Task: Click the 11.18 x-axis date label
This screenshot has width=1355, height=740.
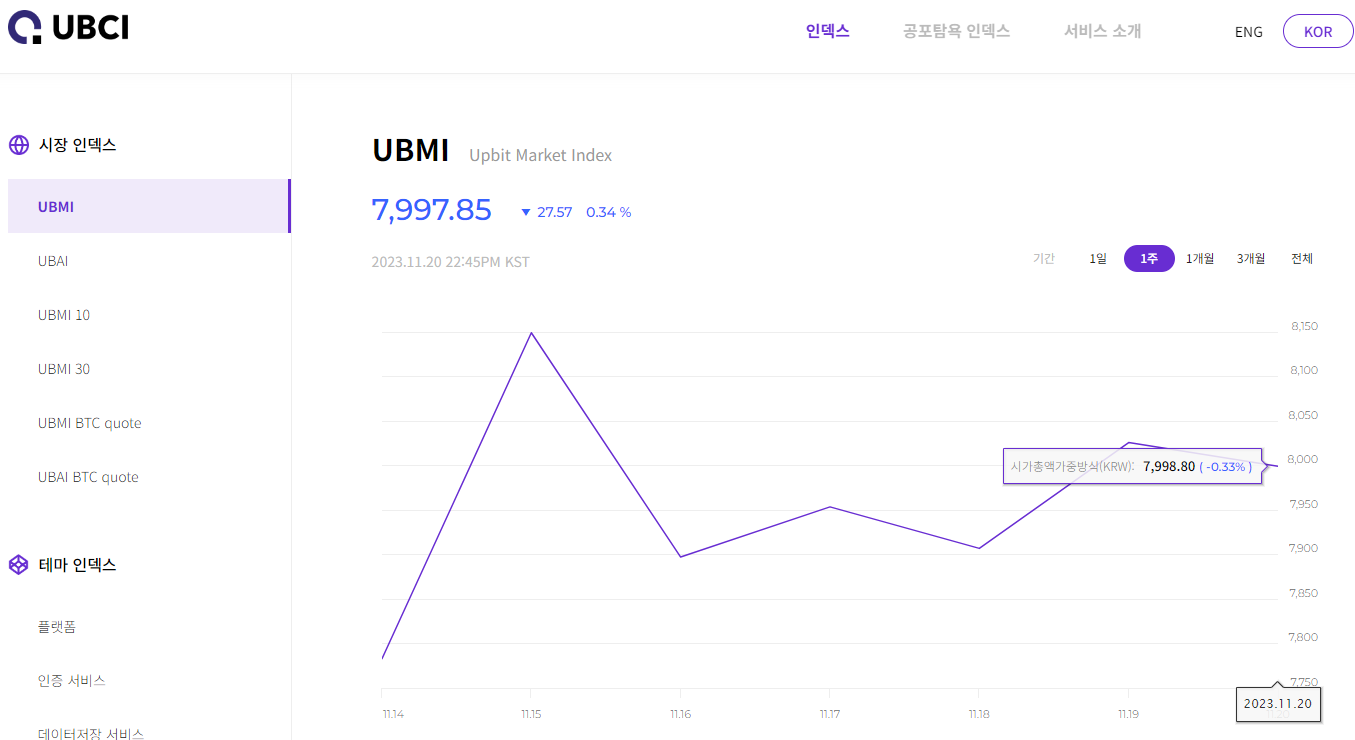Action: 978,714
